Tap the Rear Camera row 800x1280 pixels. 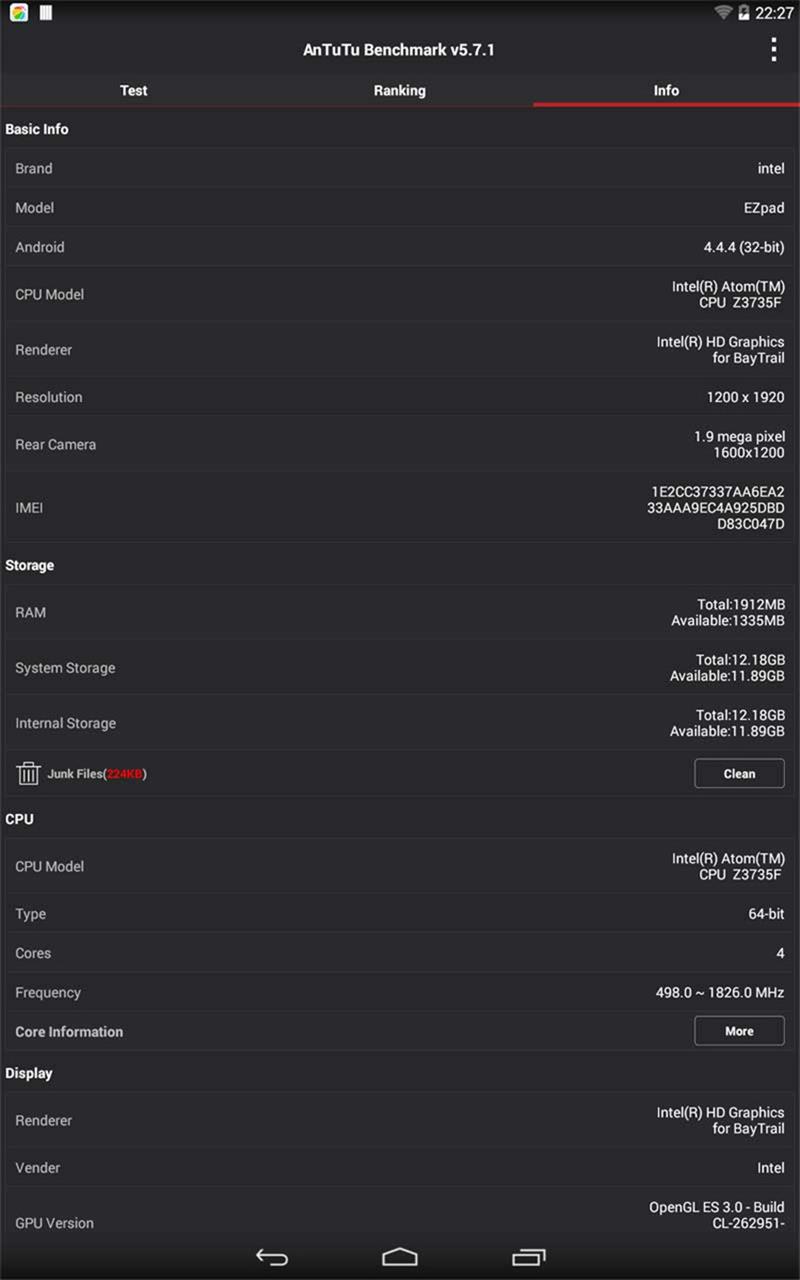[400, 444]
